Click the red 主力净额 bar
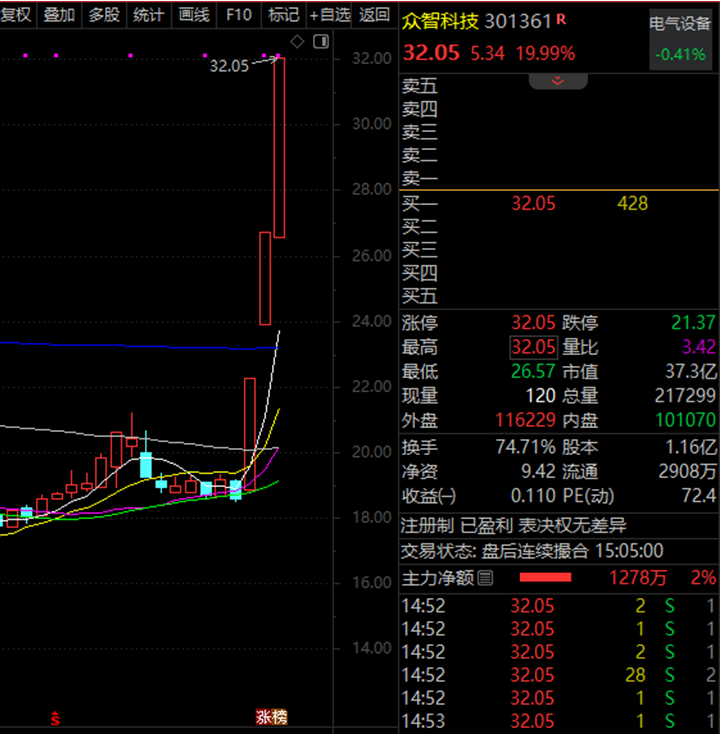This screenshot has height=734, width=720. click(545, 578)
